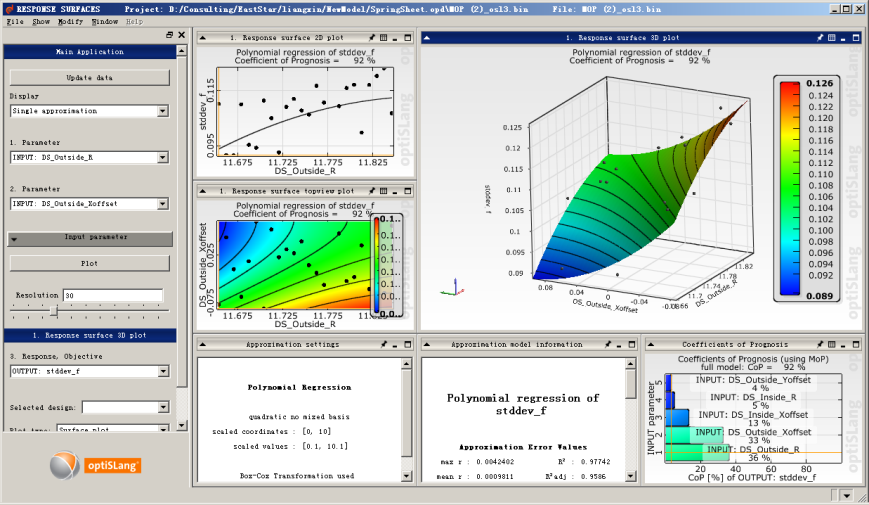The height and width of the screenshot is (505, 869).
Task: Maximize the Response surface 2D plot panel
Action: click(x=408, y=38)
